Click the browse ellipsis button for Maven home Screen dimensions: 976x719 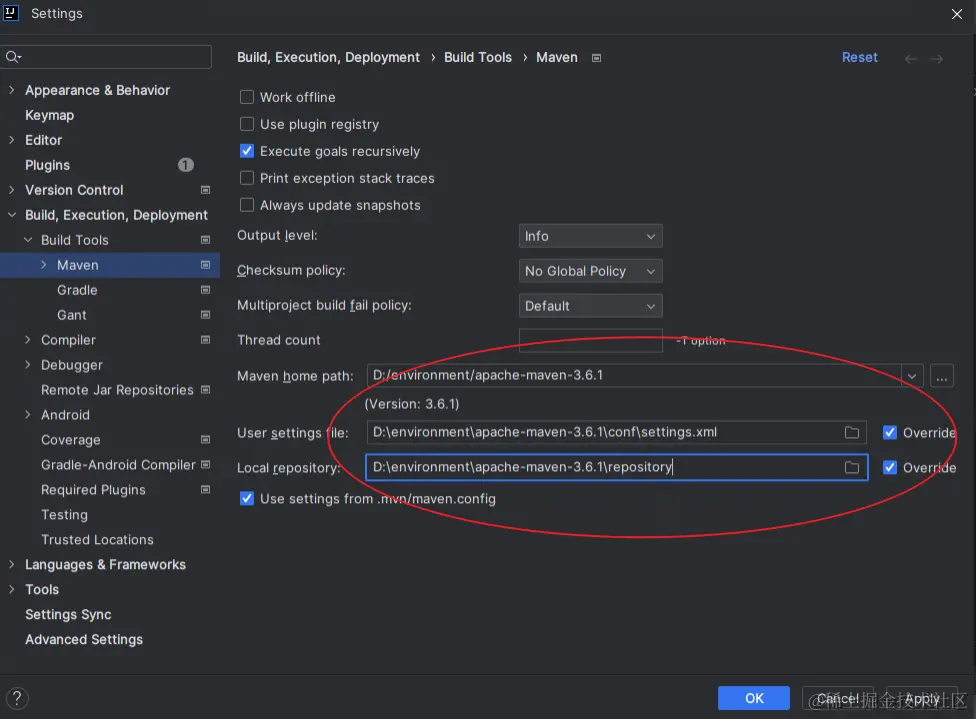[941, 376]
